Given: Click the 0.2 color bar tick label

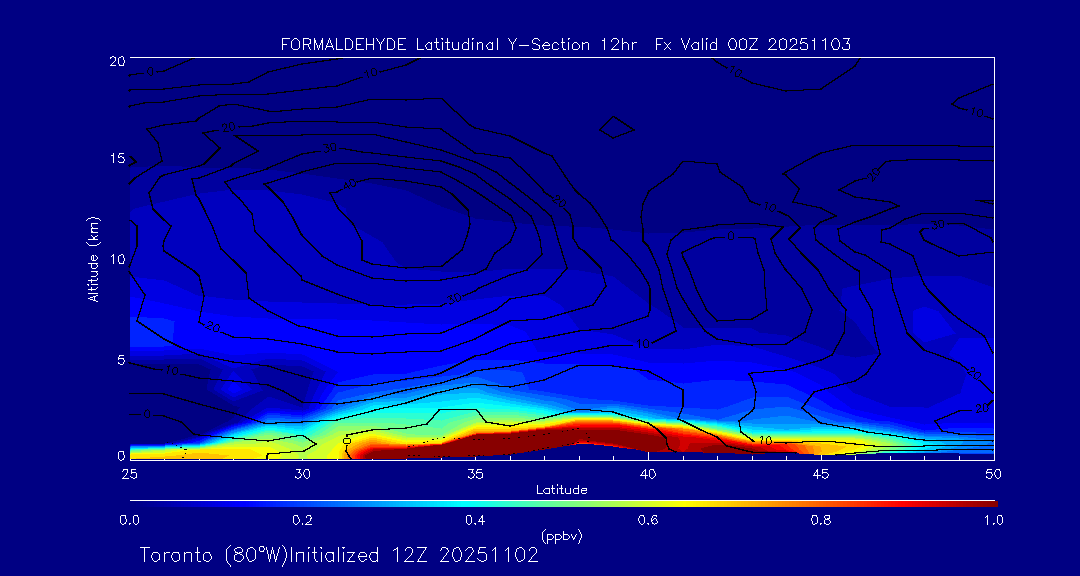Looking at the screenshot, I should tap(302, 520).
